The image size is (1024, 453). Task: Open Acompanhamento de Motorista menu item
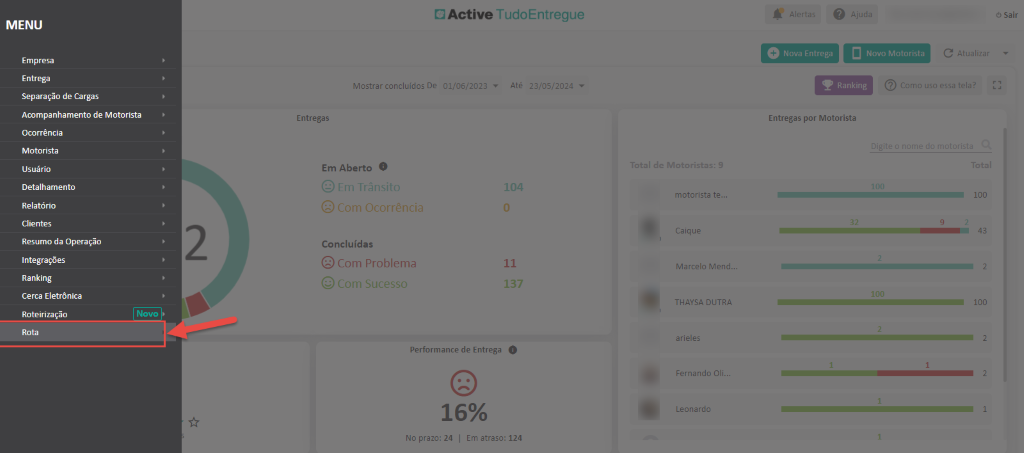pyautogui.click(x=88, y=115)
